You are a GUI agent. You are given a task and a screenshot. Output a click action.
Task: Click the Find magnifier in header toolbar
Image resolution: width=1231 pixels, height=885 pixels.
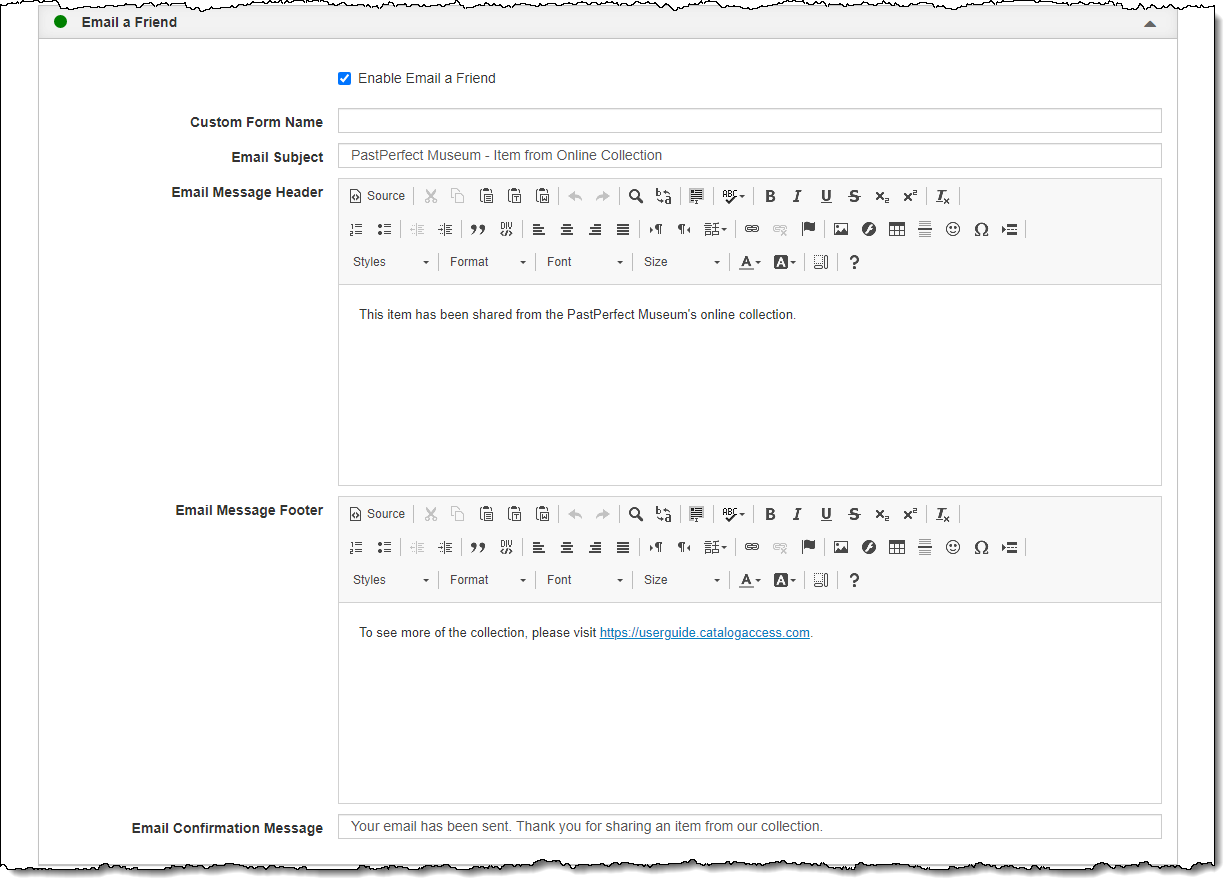pyautogui.click(x=635, y=196)
